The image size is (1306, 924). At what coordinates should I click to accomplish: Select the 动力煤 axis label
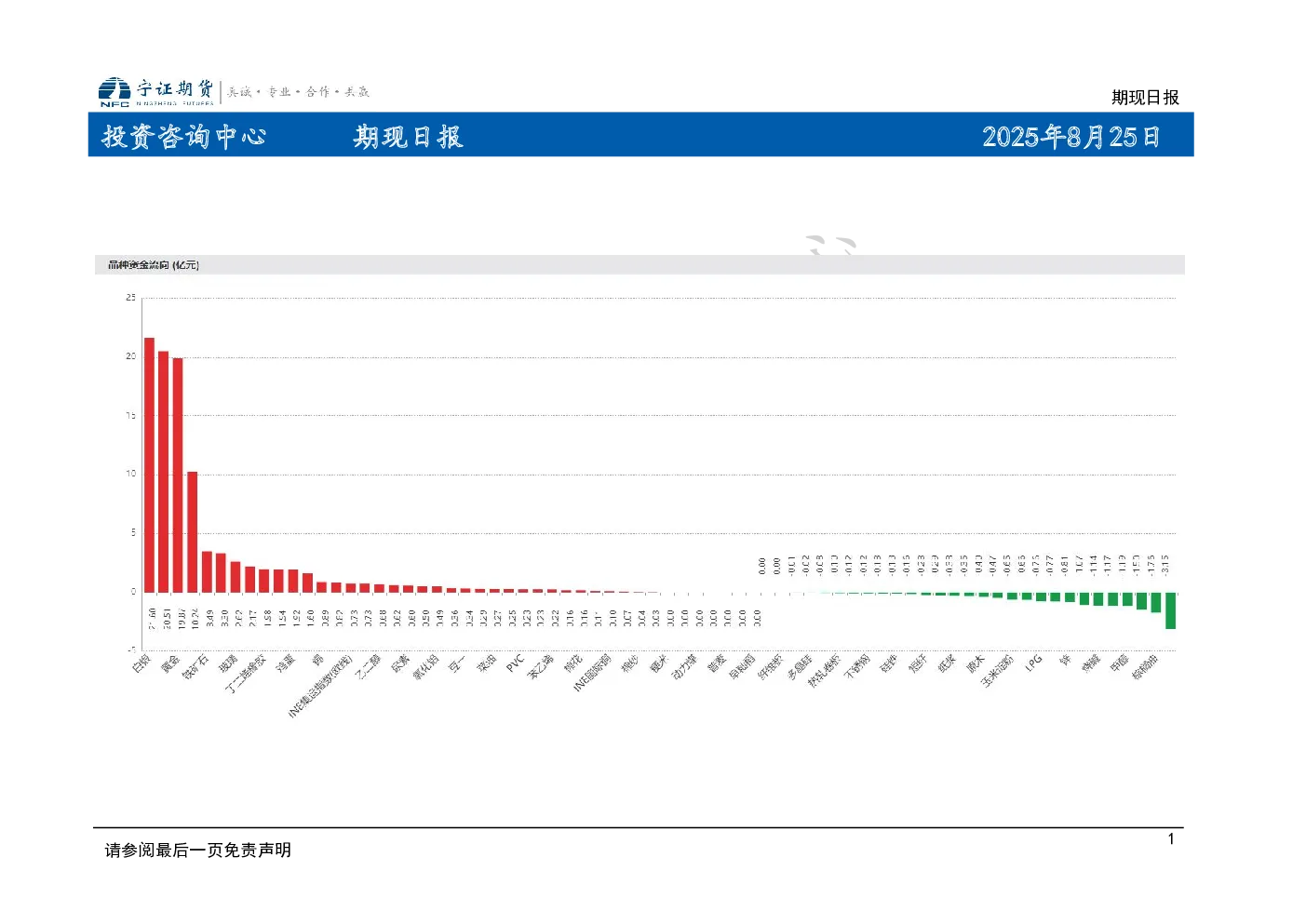point(684,666)
